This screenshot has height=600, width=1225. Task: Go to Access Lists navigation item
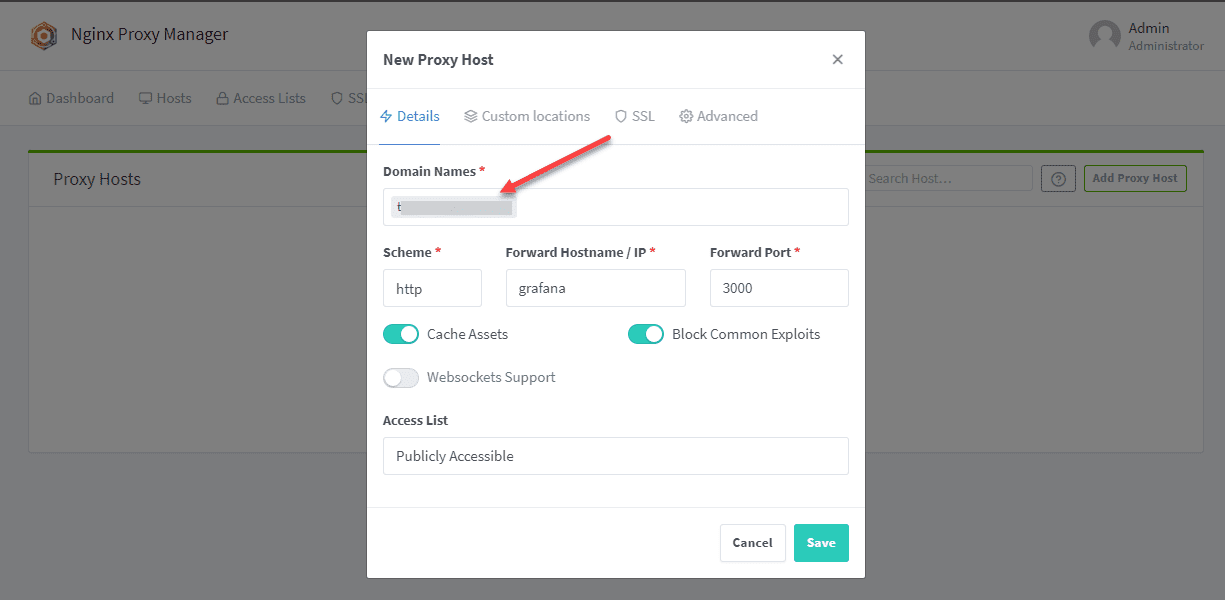click(x=261, y=98)
